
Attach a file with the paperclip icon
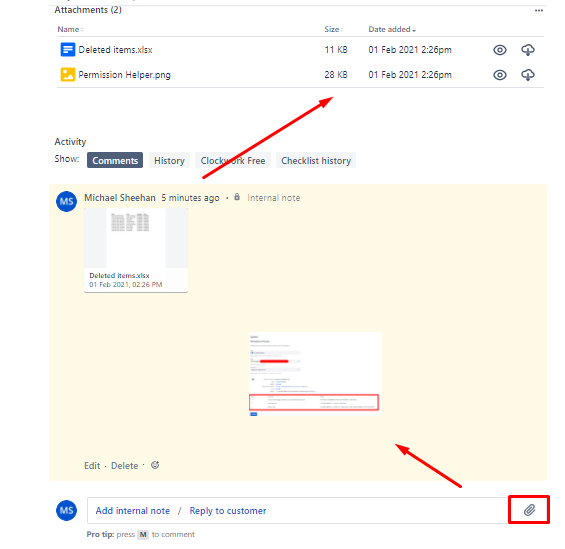coord(529,510)
